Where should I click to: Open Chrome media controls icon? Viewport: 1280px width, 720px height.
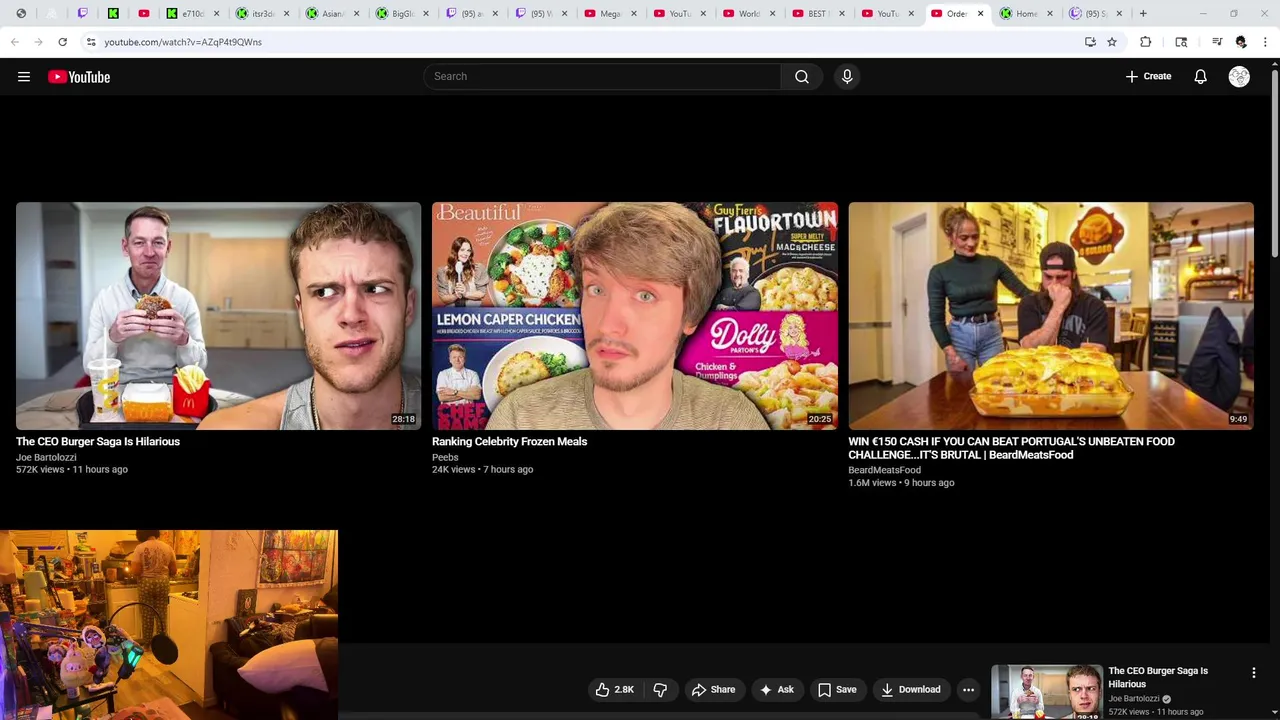[x=1217, y=42]
